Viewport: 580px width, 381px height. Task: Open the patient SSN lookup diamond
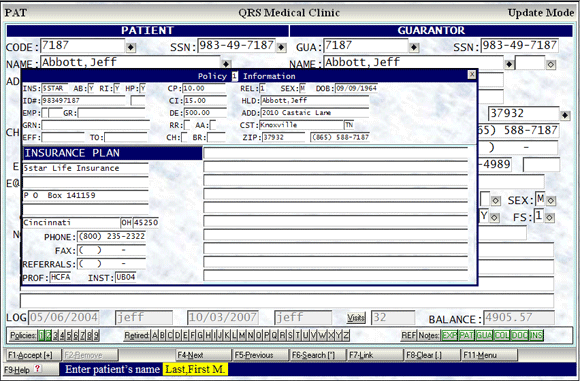click(281, 47)
